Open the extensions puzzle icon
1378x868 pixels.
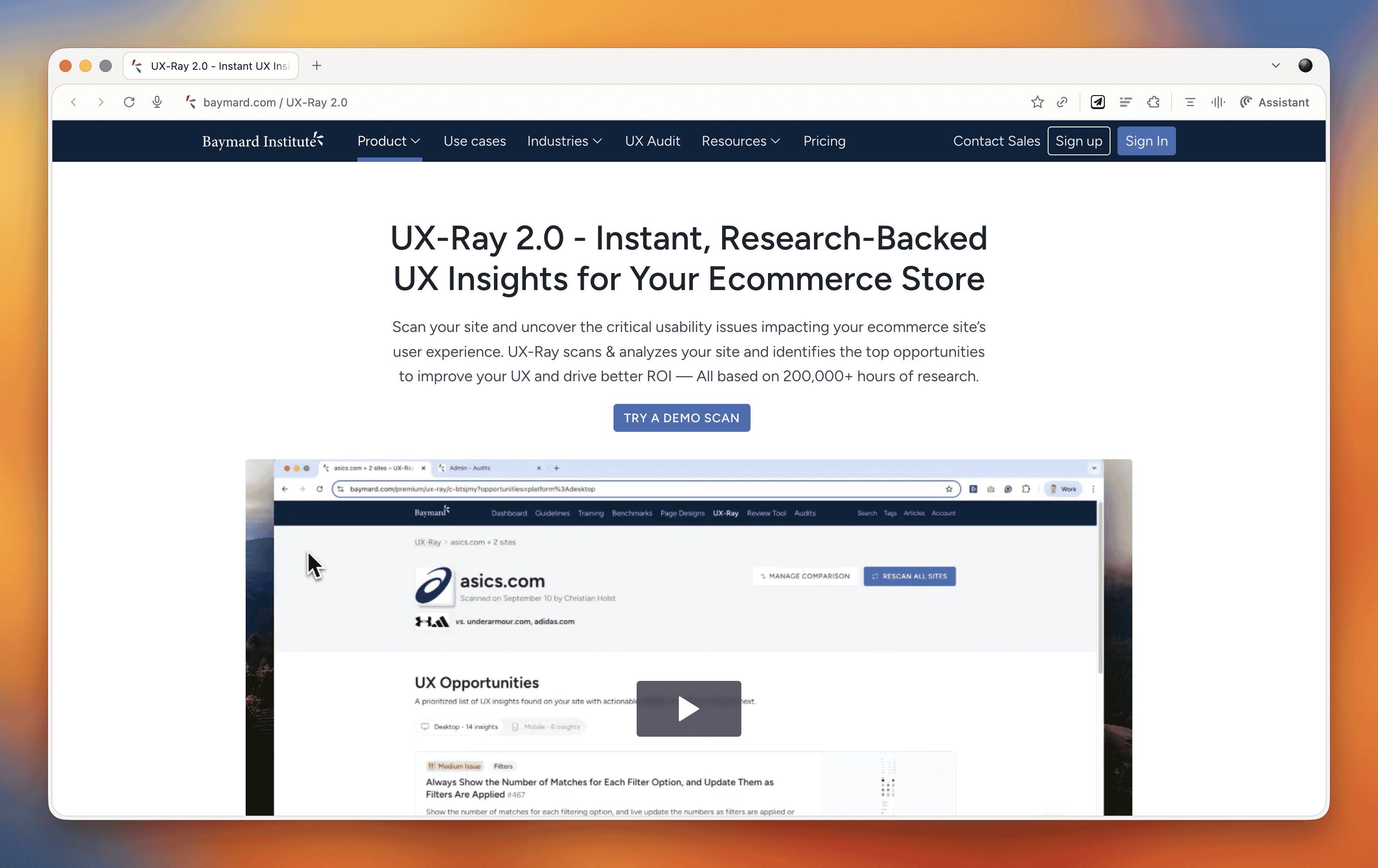pyautogui.click(x=1154, y=103)
